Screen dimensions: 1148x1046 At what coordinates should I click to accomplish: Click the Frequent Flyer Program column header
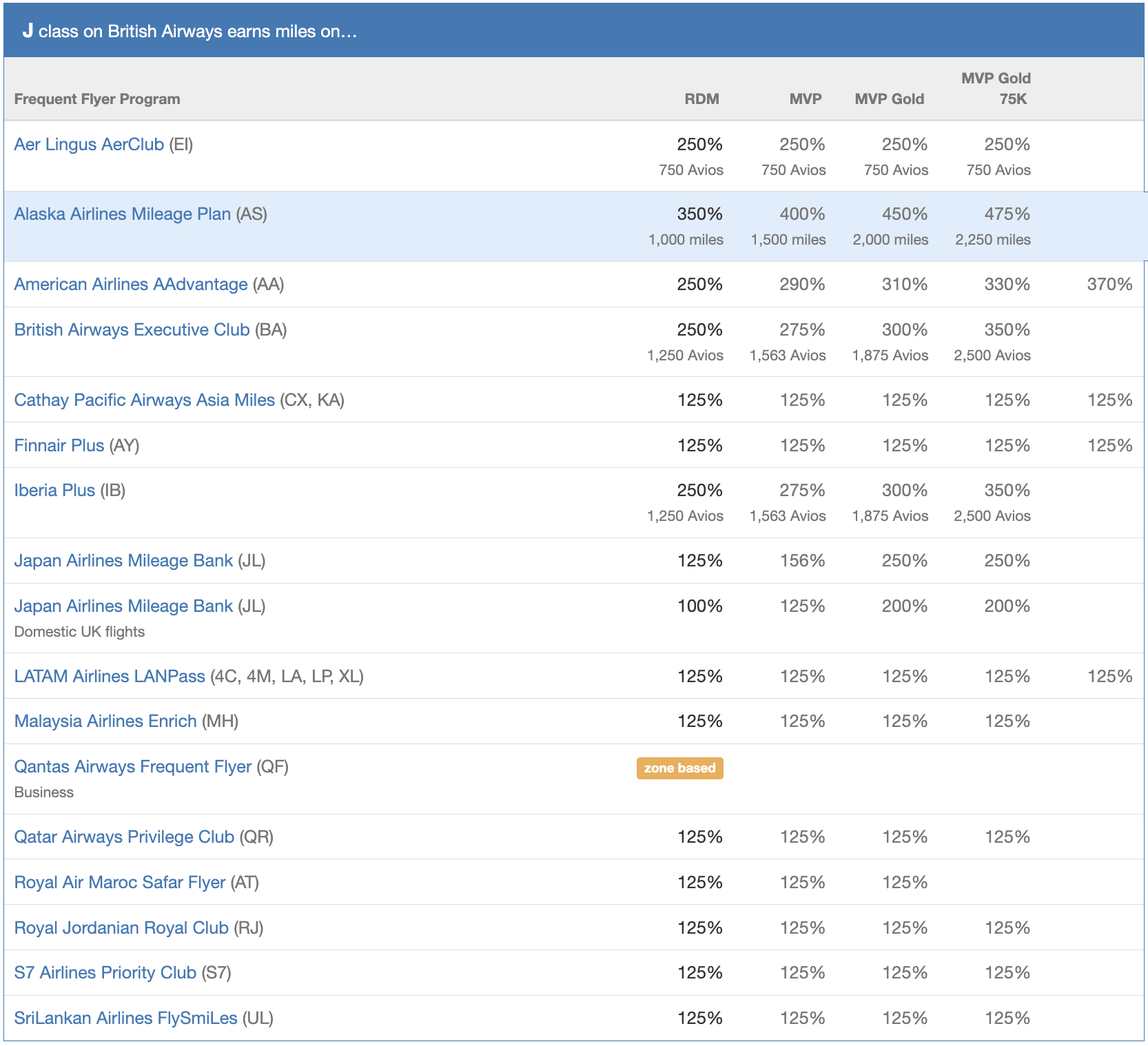point(97,99)
